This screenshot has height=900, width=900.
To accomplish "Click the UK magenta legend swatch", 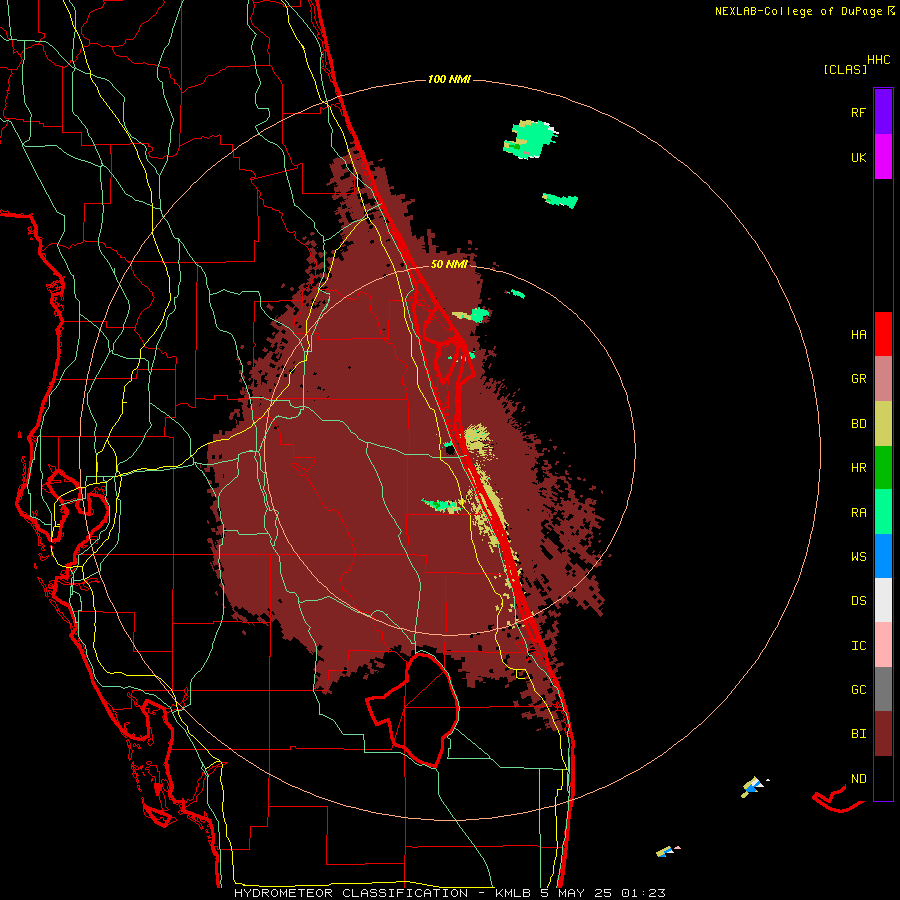I will point(883,156).
